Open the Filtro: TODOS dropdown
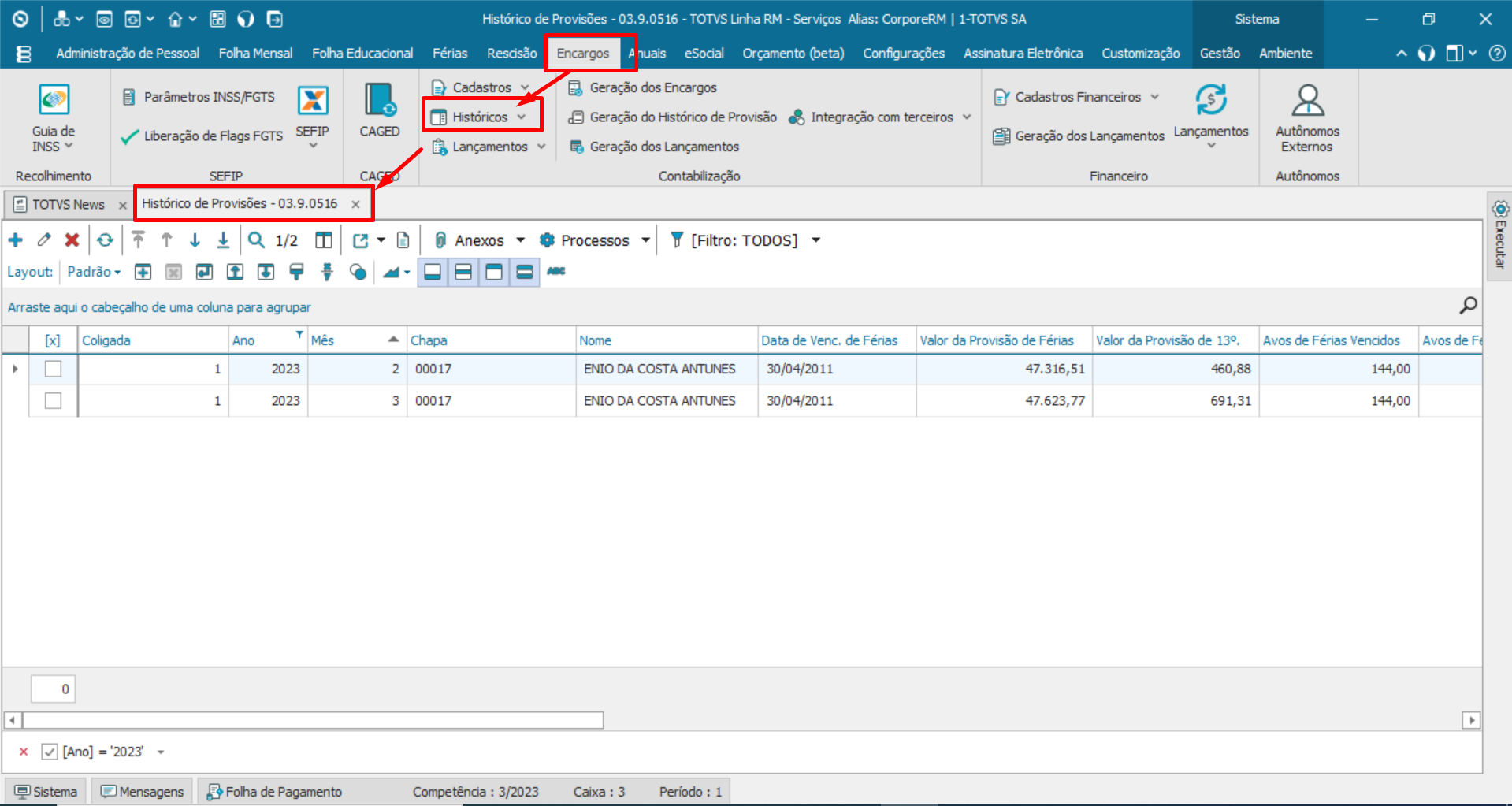This screenshot has height=806, width=1512. [816, 240]
